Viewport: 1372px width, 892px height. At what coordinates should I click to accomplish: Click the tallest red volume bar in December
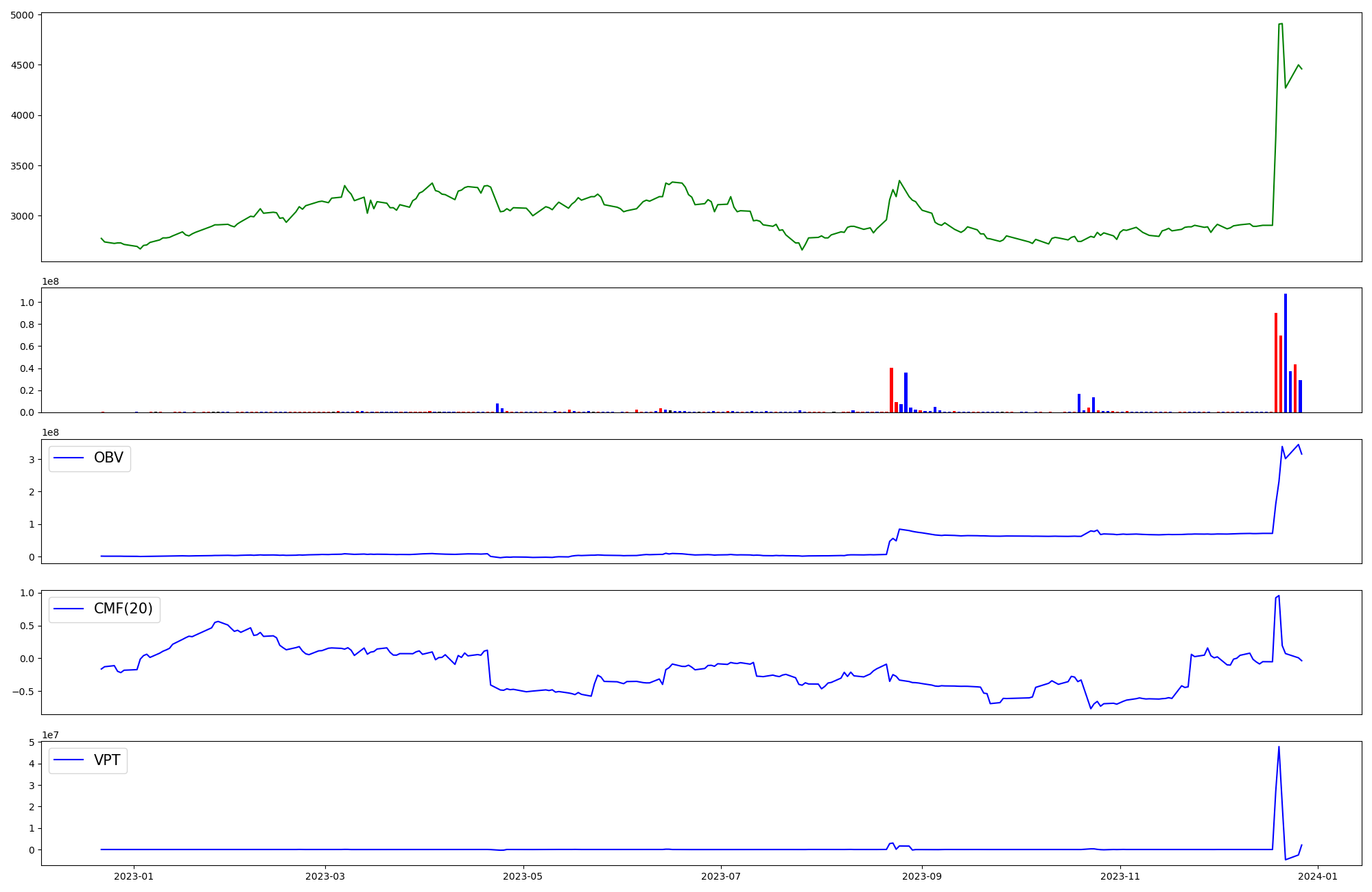click(x=1276, y=364)
